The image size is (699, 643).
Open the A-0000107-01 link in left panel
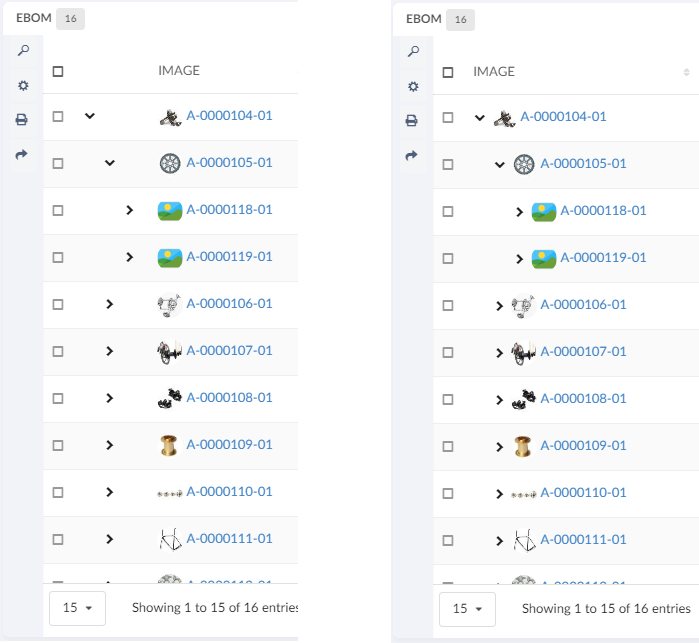229,351
